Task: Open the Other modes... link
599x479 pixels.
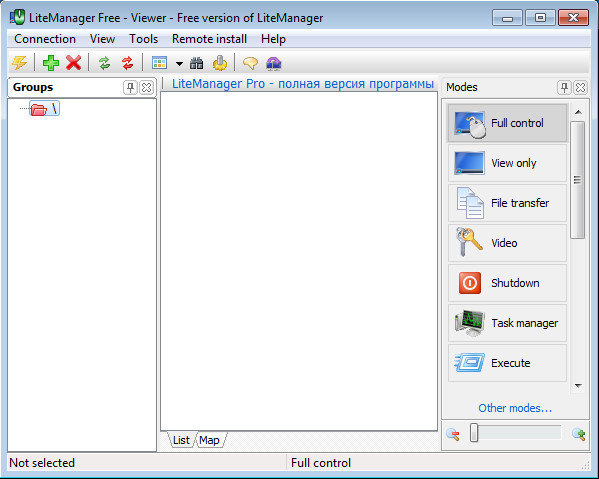Action: click(515, 408)
